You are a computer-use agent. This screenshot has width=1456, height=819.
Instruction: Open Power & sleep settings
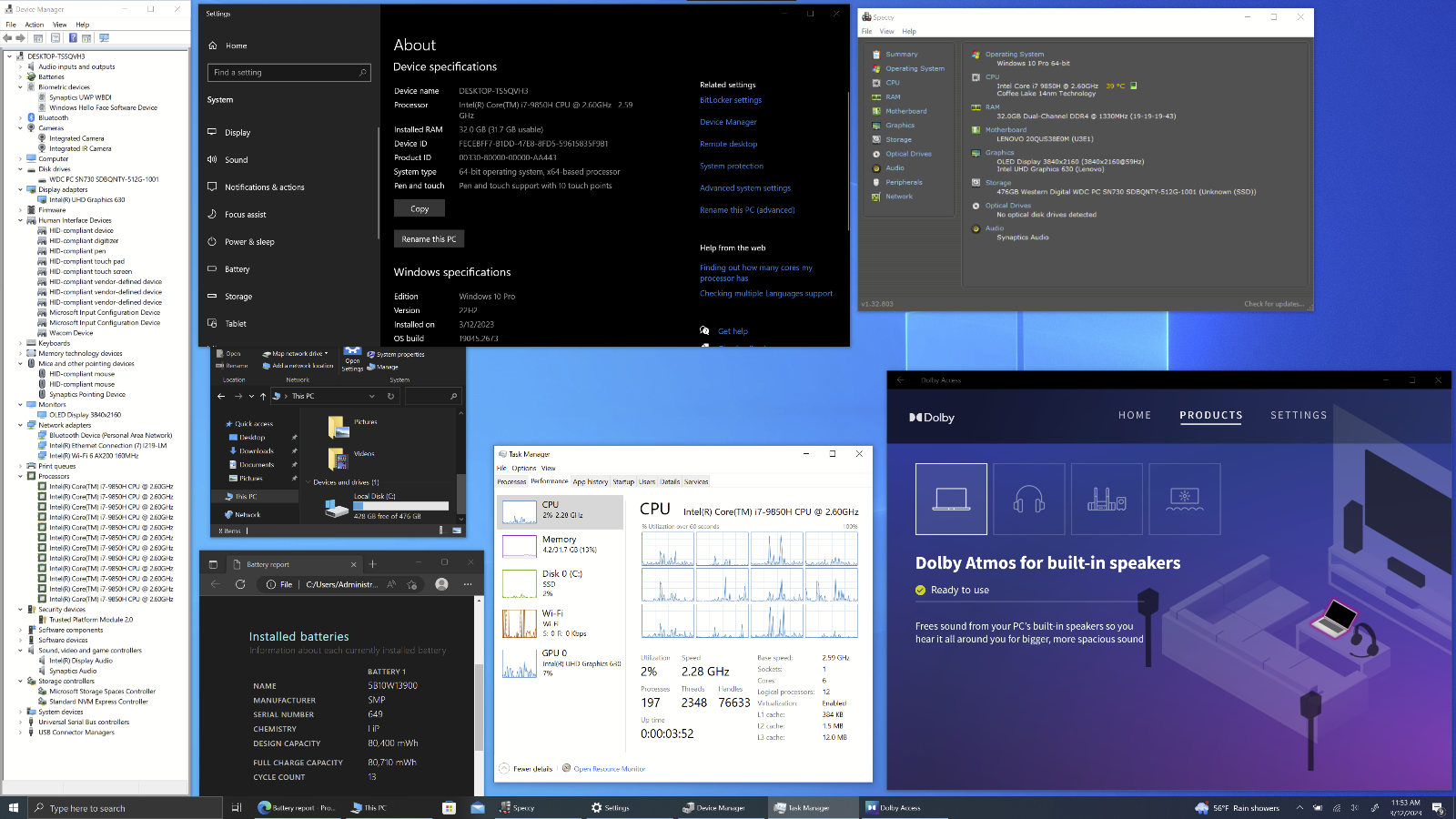click(x=249, y=242)
